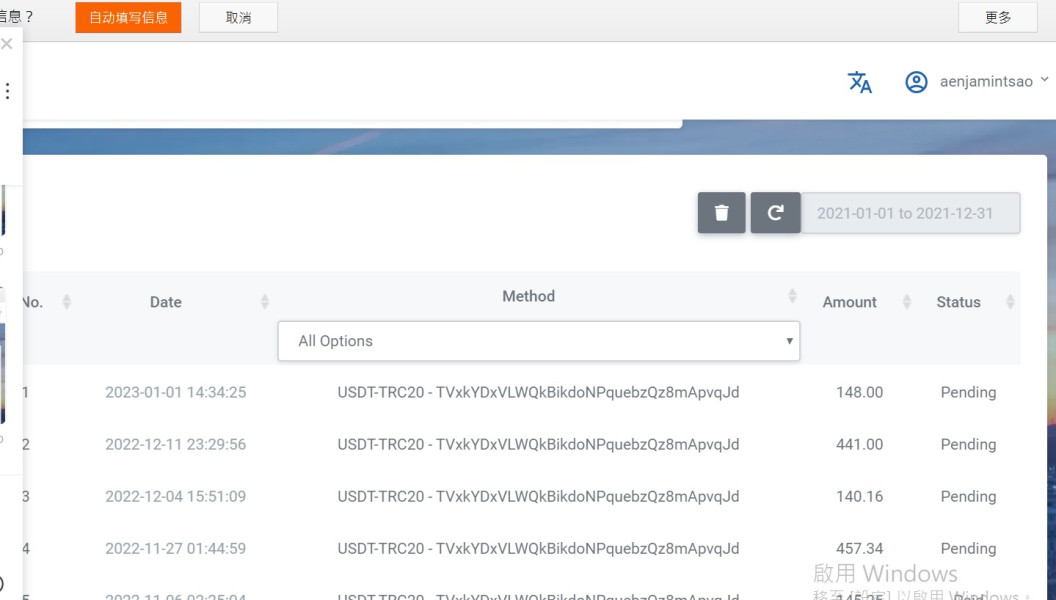Open the three-dot vertical menu
The width and height of the screenshot is (1056, 600).
pos(7,91)
